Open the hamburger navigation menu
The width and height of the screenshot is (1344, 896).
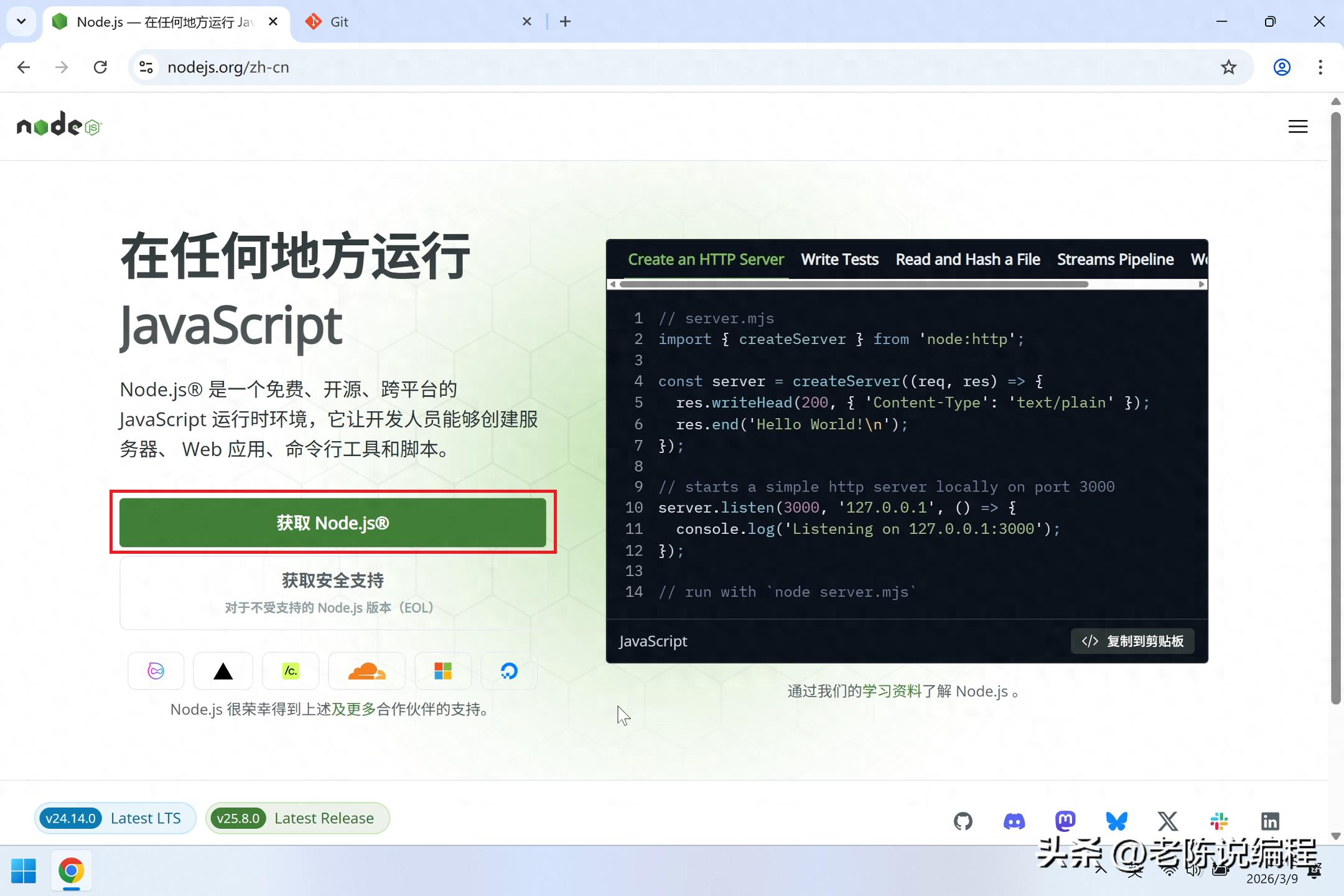click(1297, 127)
